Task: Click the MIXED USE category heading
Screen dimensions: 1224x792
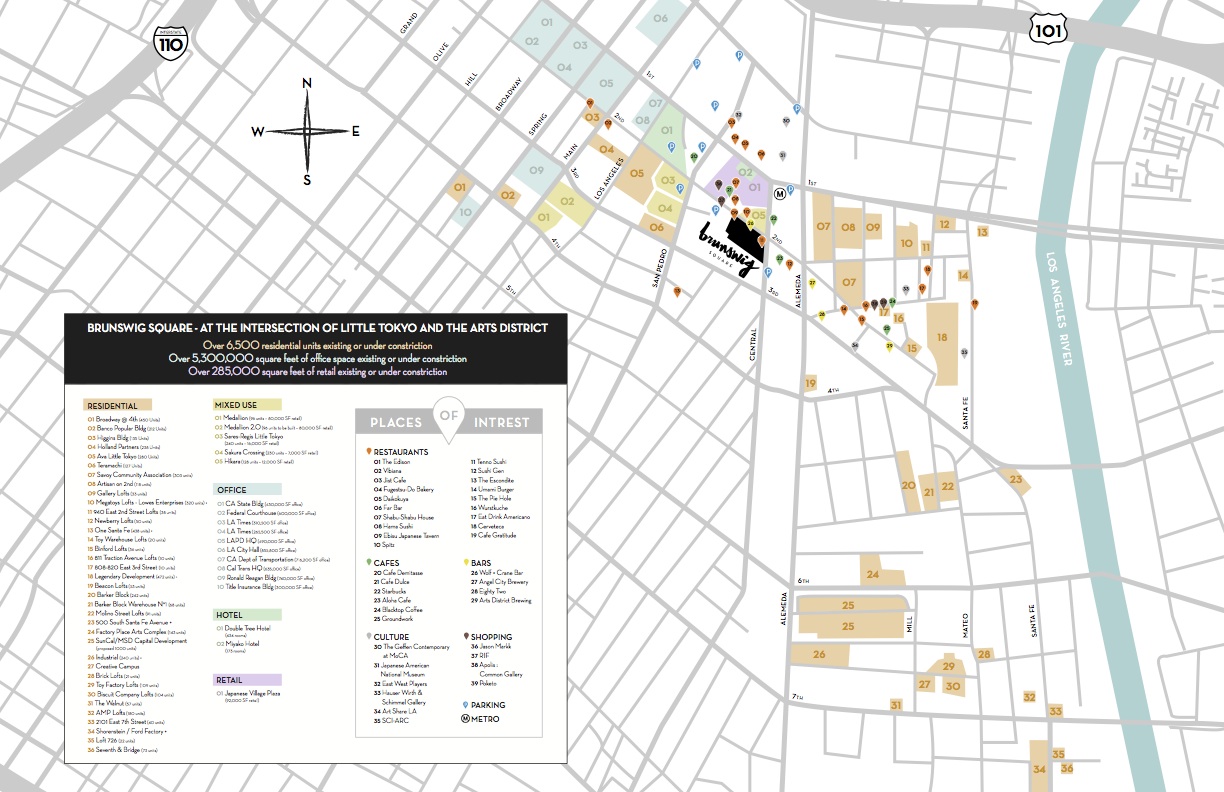Action: click(x=247, y=405)
